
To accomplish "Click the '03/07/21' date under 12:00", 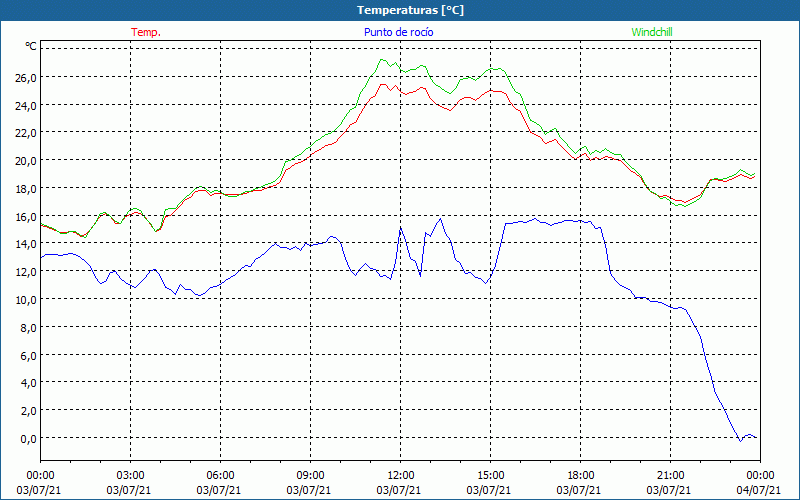I will pyautogui.click(x=398, y=490).
